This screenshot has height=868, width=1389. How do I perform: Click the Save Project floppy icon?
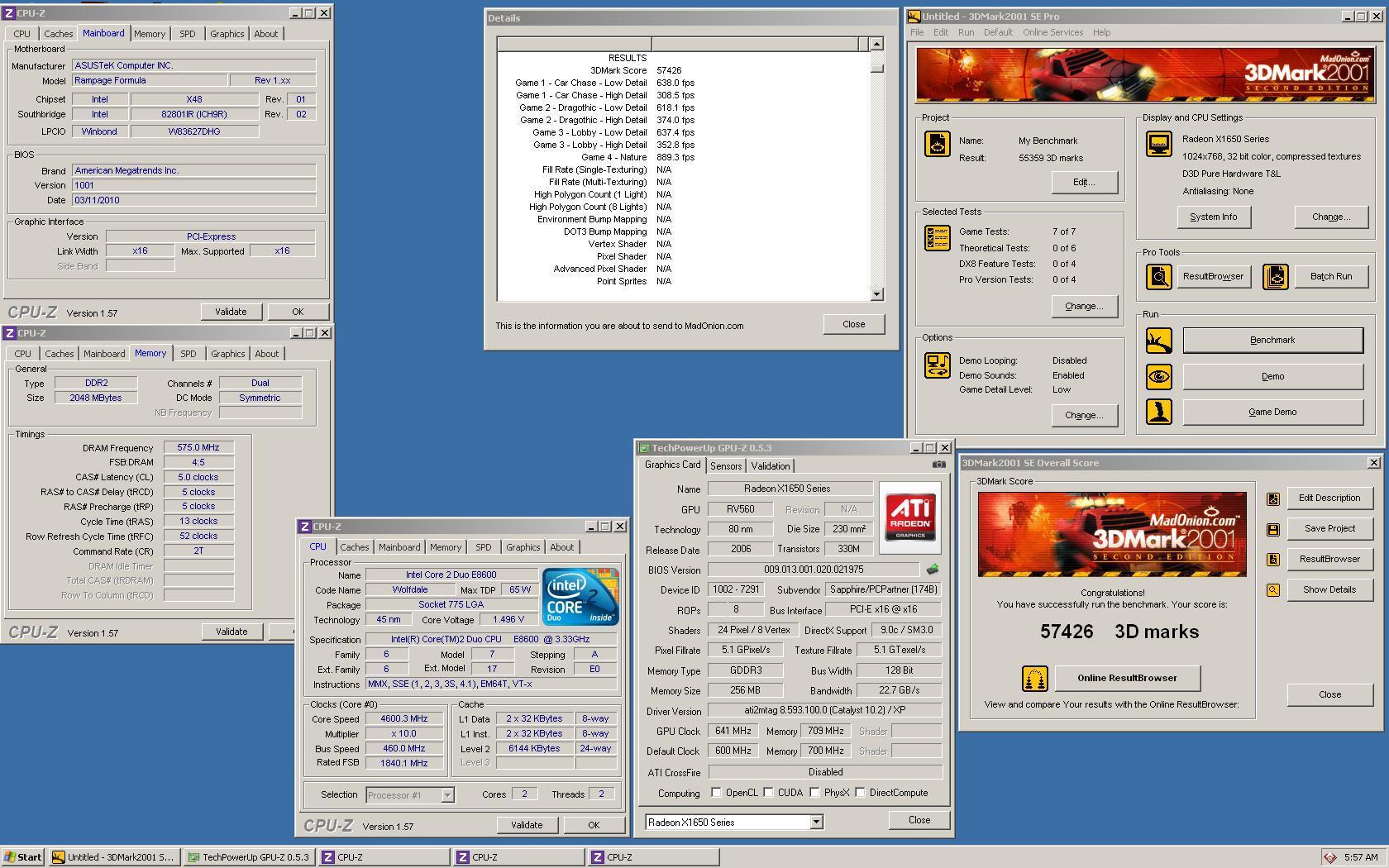pyautogui.click(x=1272, y=529)
